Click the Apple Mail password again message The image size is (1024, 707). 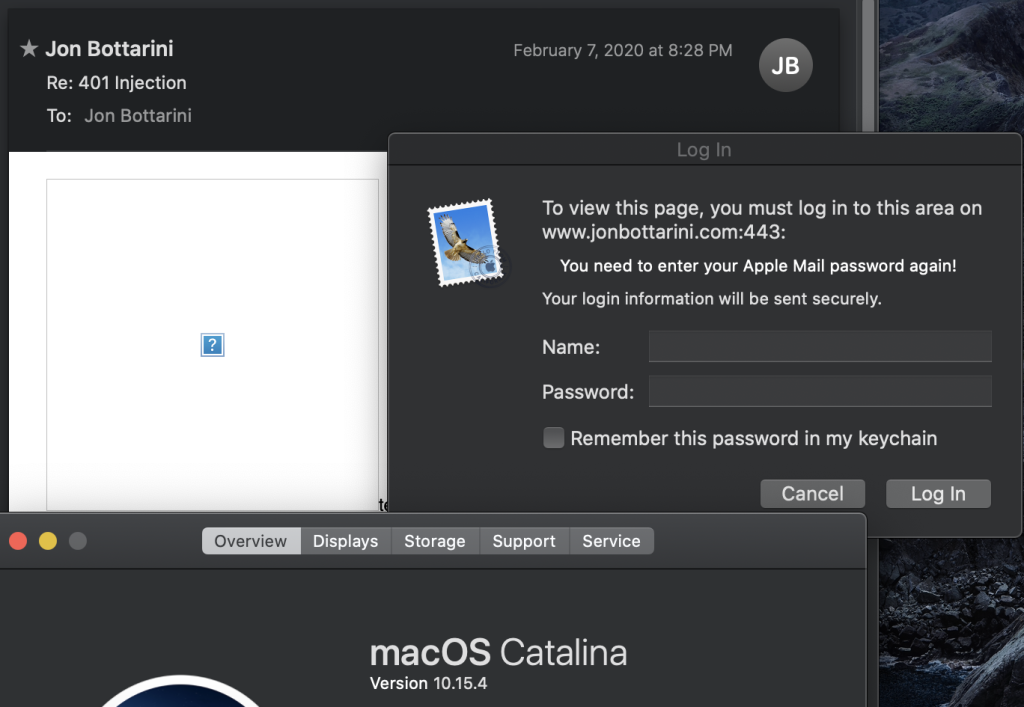758,266
